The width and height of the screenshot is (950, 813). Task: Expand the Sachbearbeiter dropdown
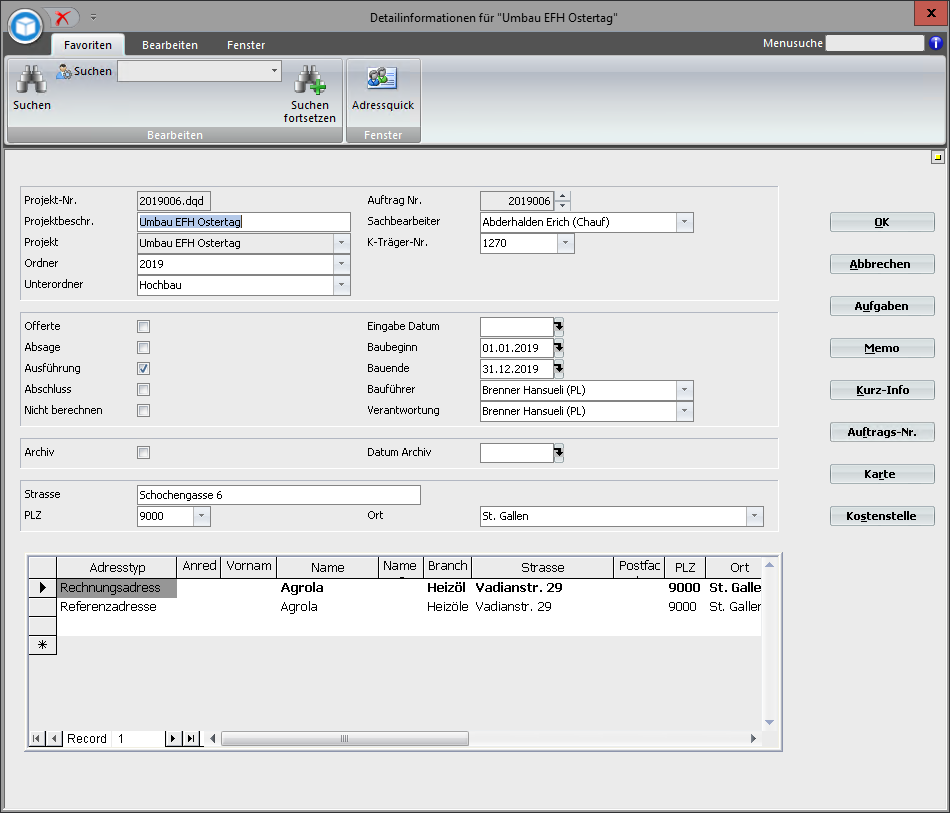684,222
